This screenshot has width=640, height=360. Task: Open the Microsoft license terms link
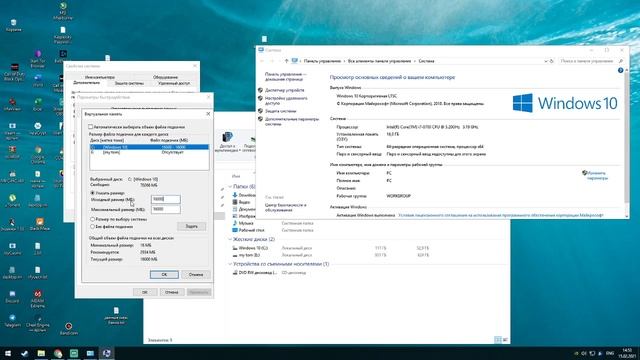click(x=500, y=215)
